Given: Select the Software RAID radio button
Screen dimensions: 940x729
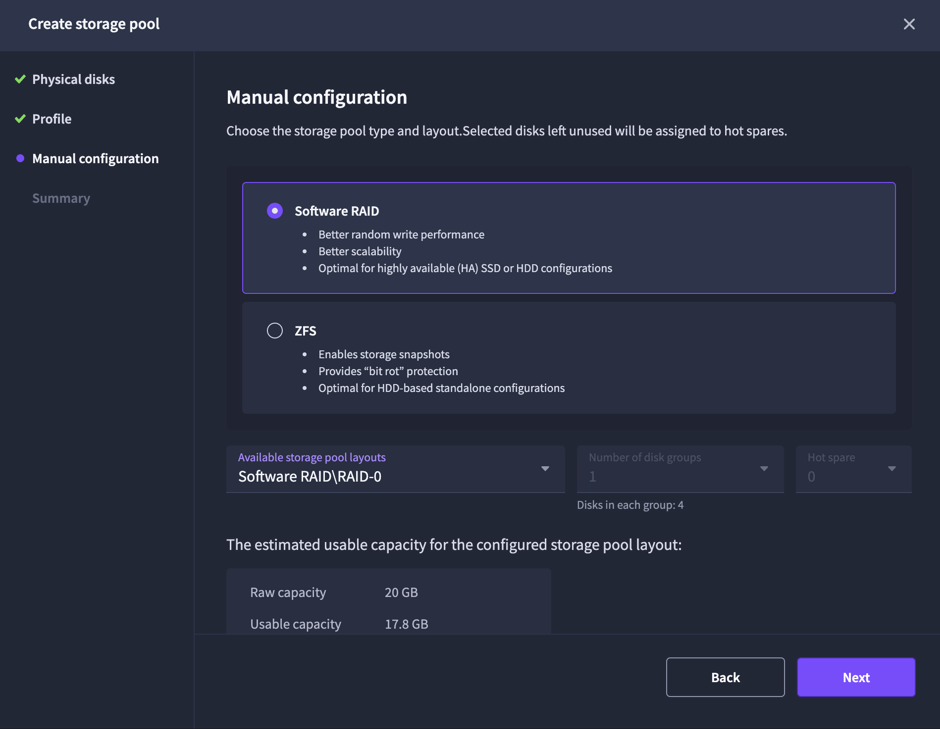Looking at the screenshot, I should [275, 211].
